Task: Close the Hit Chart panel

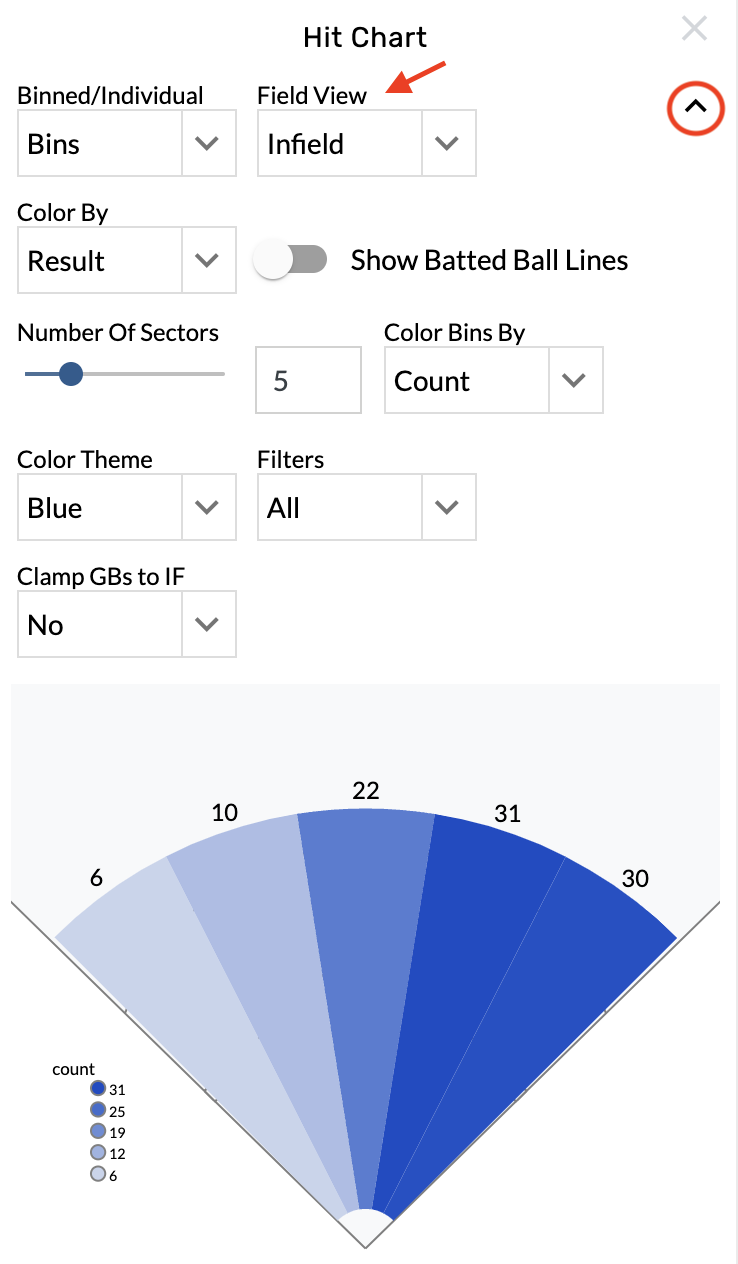Action: pos(694,29)
